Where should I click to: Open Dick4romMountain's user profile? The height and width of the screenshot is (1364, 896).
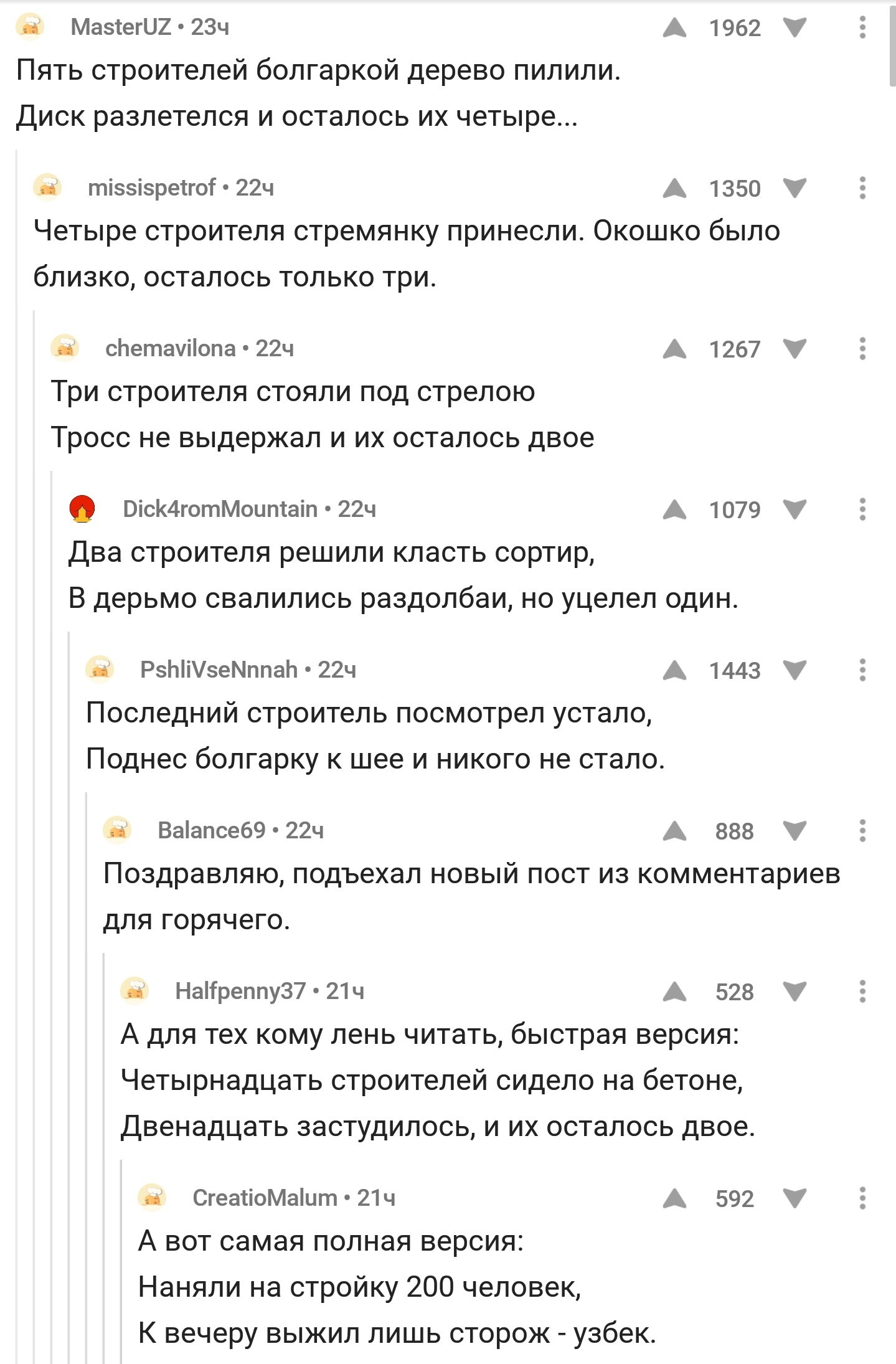click(x=220, y=509)
